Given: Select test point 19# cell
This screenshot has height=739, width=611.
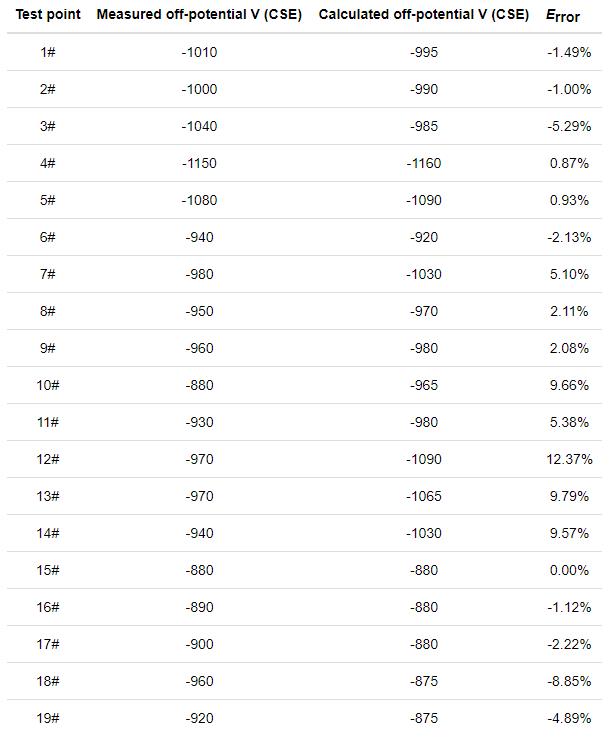Looking at the screenshot, I should 48,718.
